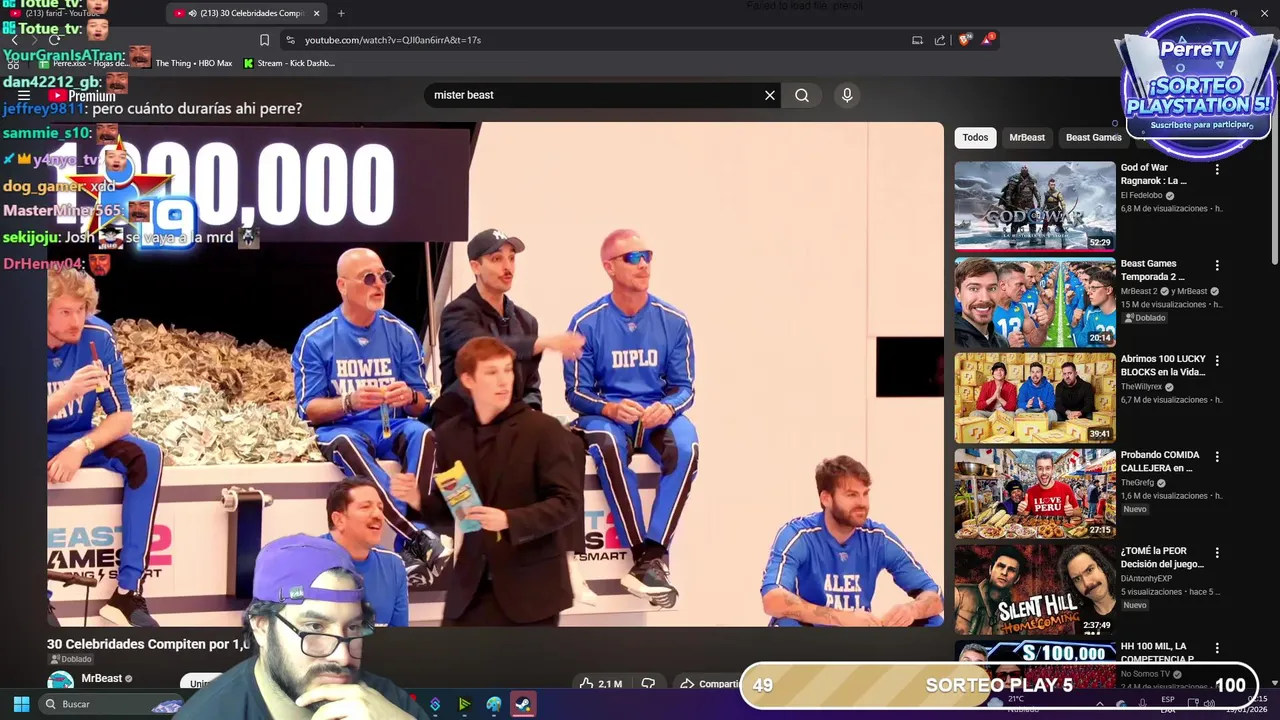
Task: Switch to the '30 Celebridades Compi...' tab
Action: click(x=246, y=13)
